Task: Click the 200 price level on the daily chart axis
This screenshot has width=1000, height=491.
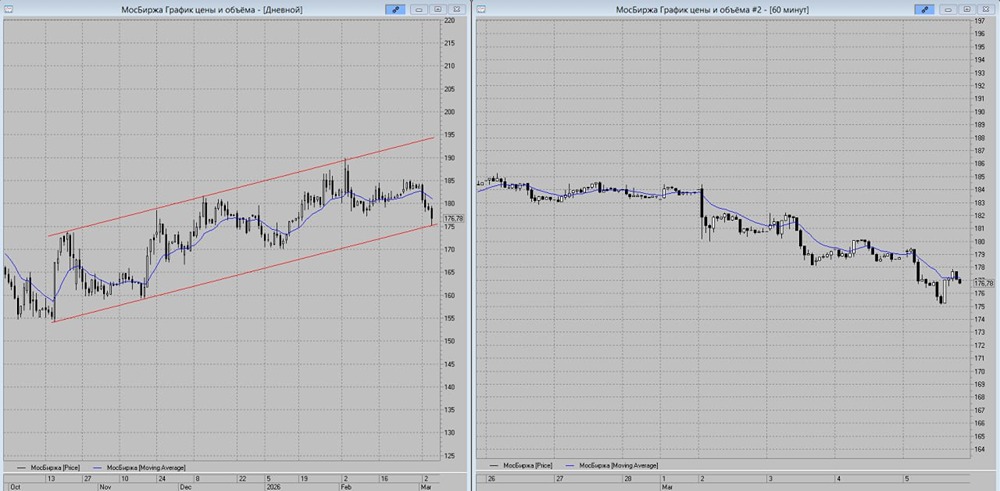Action: click(x=450, y=112)
